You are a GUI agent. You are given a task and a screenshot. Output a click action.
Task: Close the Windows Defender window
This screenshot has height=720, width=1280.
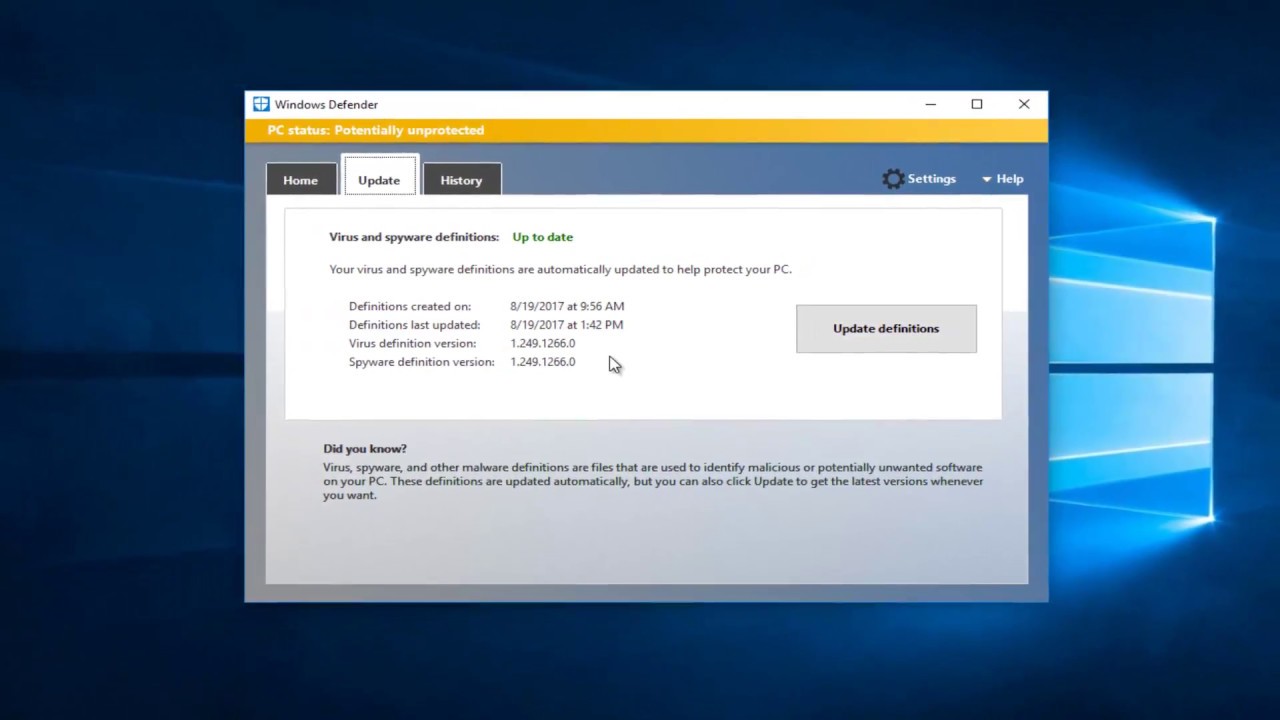click(x=1024, y=104)
